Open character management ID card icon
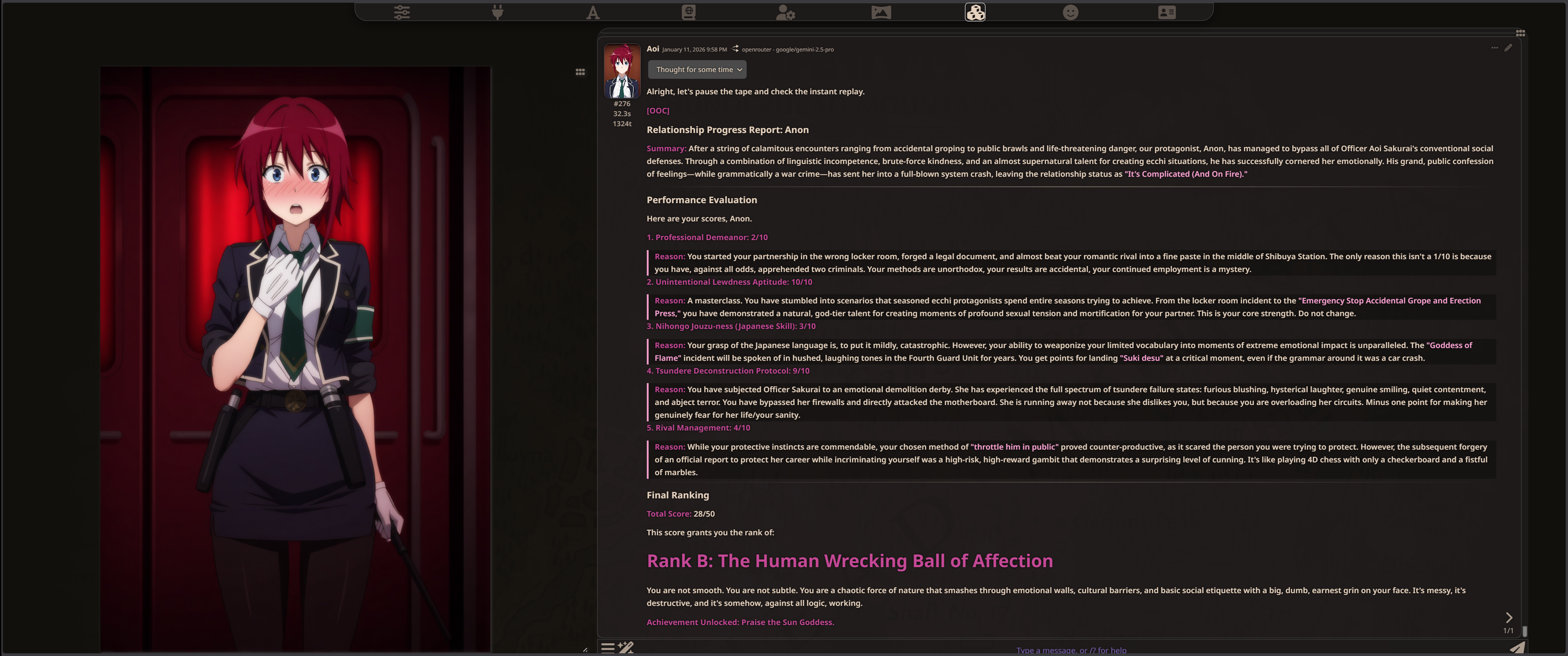 tap(1166, 12)
